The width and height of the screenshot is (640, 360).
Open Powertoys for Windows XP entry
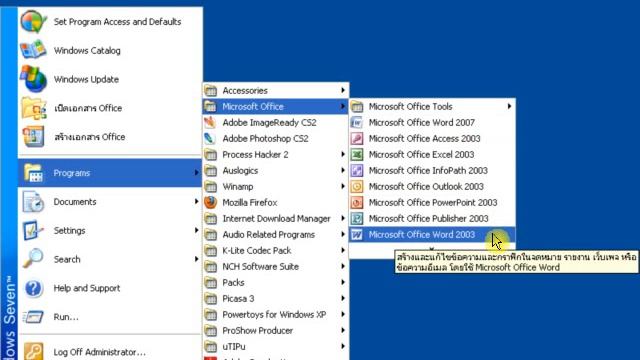(x=276, y=315)
